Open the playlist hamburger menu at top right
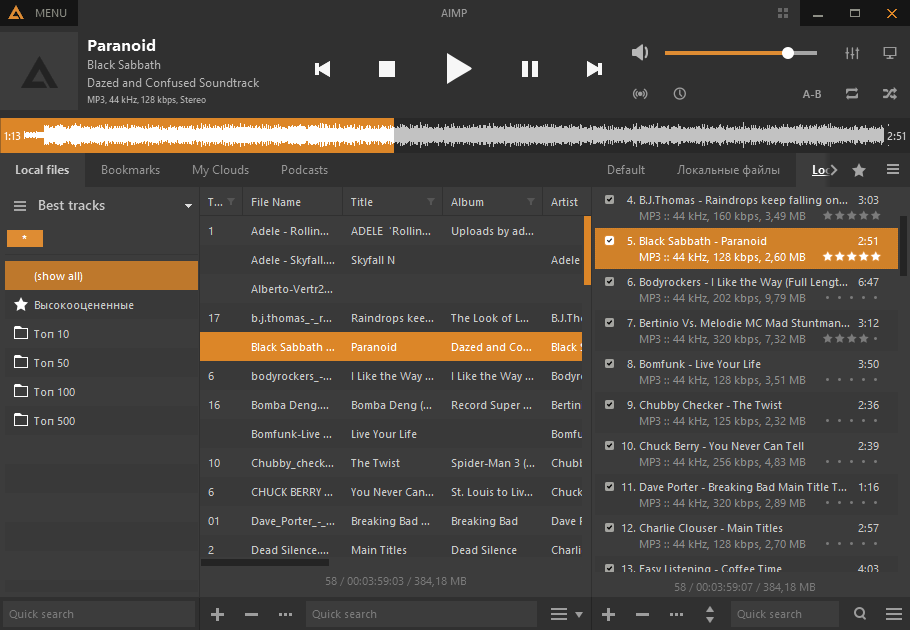Screen dimensions: 910x630 [893, 169]
